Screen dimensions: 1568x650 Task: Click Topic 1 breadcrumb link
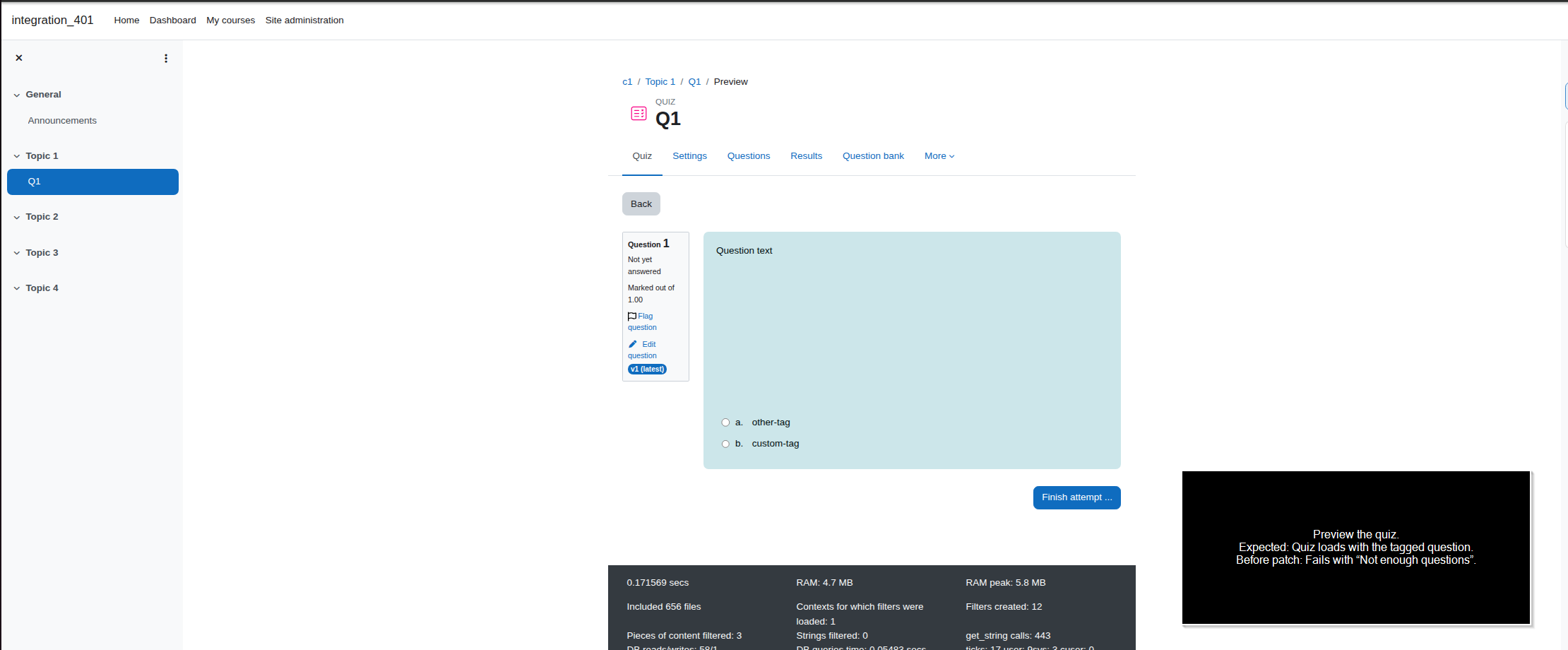point(660,82)
